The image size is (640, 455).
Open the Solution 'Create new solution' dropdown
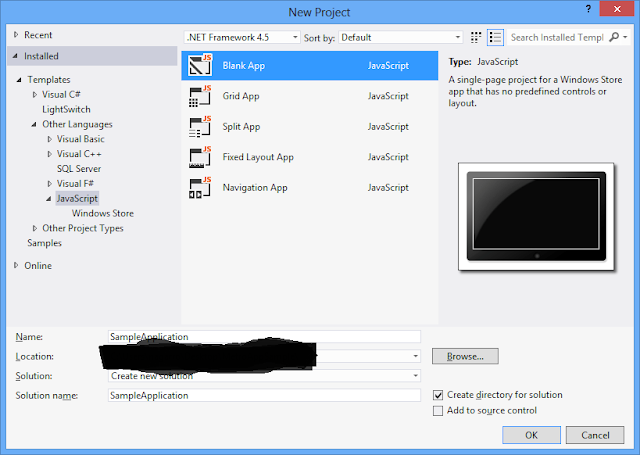coord(264,376)
